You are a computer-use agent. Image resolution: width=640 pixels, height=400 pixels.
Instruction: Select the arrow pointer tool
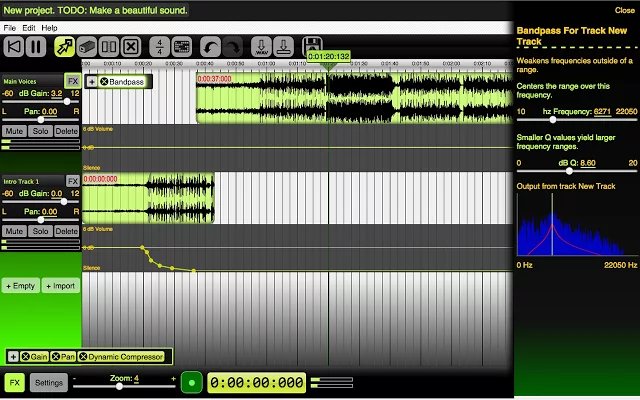(x=64, y=47)
